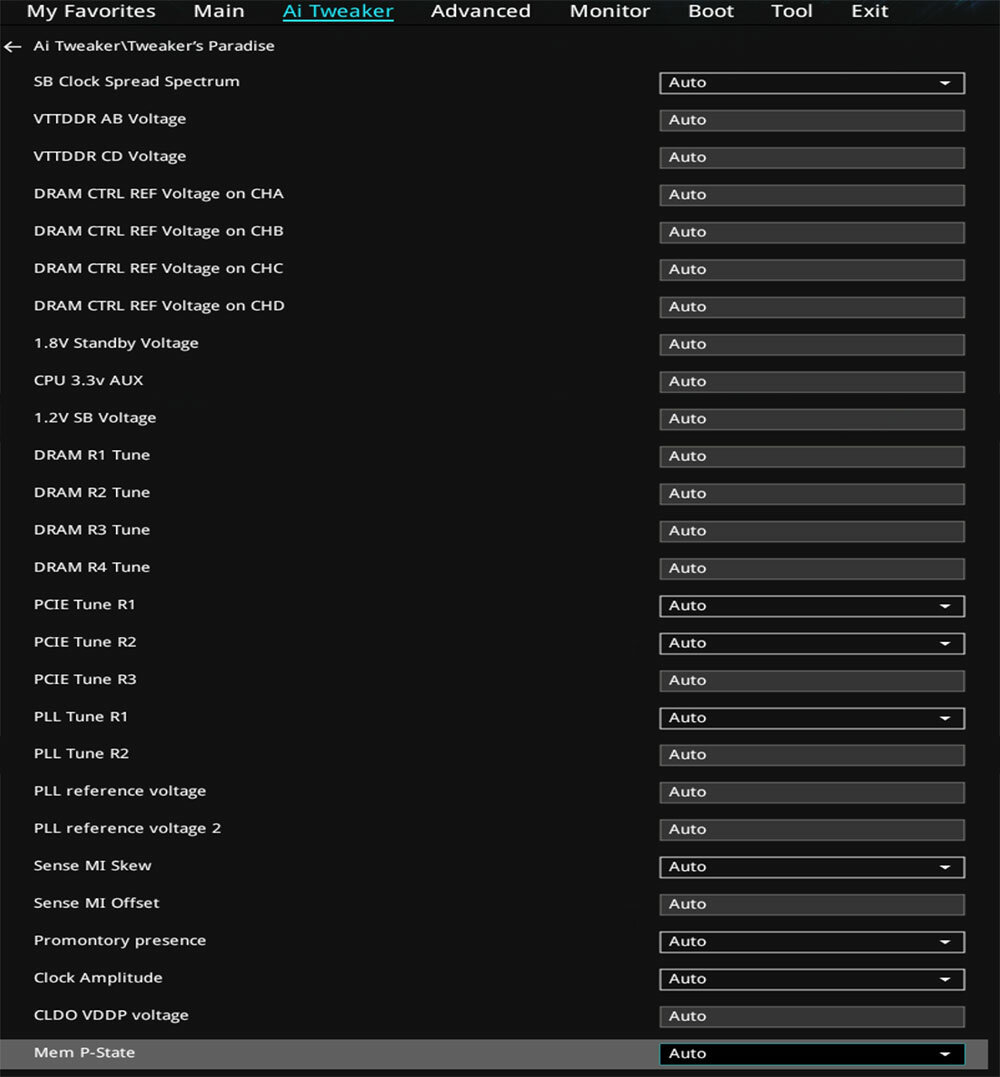Click the DRAM R1 Tune value field

coord(812,456)
